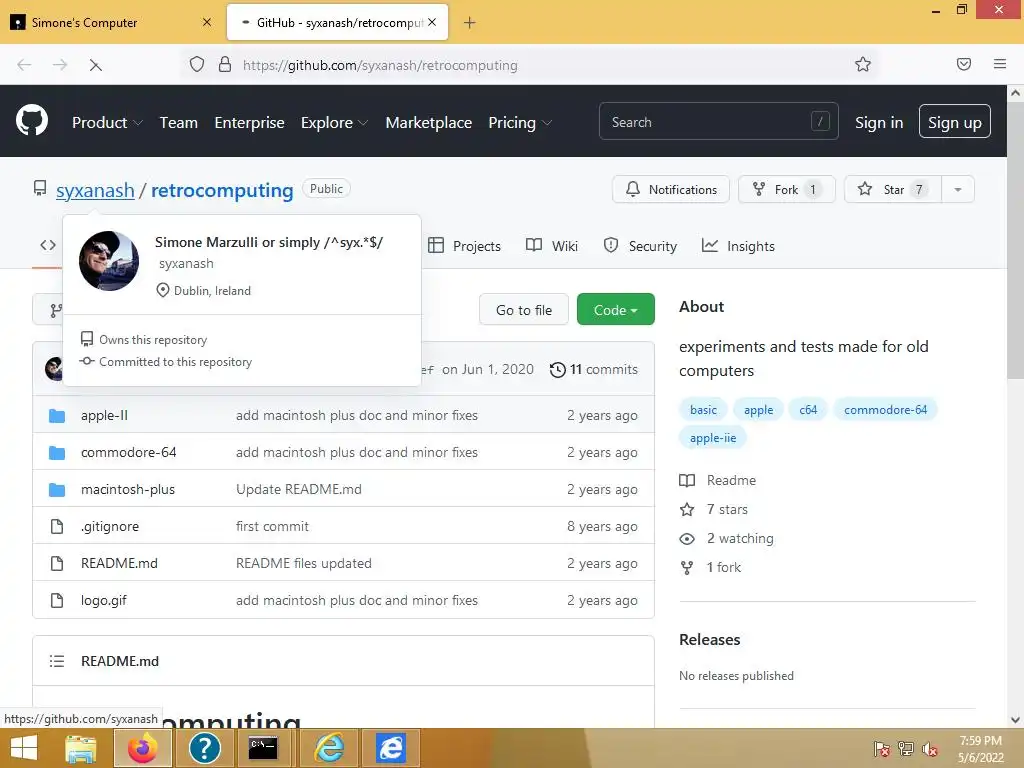Image resolution: width=1024 pixels, height=768 pixels.
Task: Switch to the Security tab
Action: click(x=640, y=246)
